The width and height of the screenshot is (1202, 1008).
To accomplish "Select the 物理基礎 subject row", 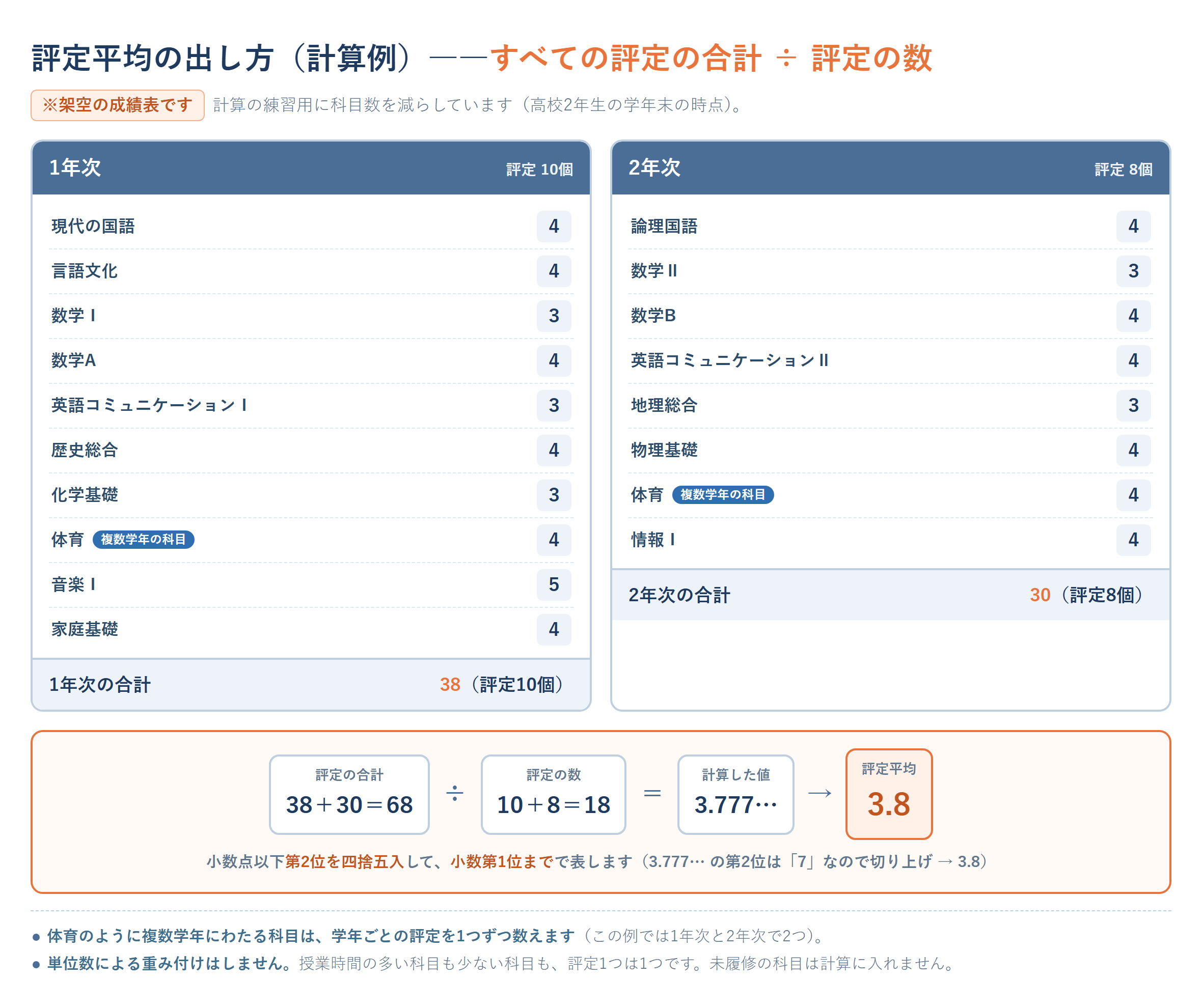I will (891, 450).
